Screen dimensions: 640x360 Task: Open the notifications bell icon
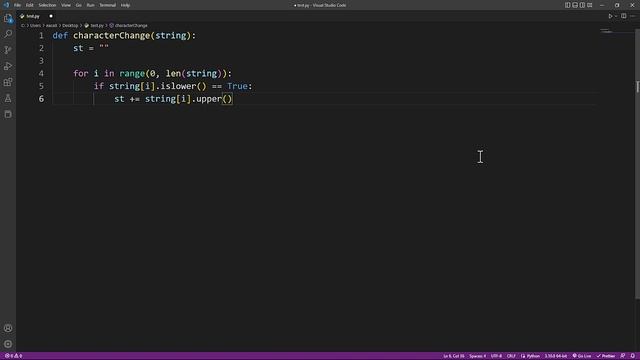(x=633, y=356)
